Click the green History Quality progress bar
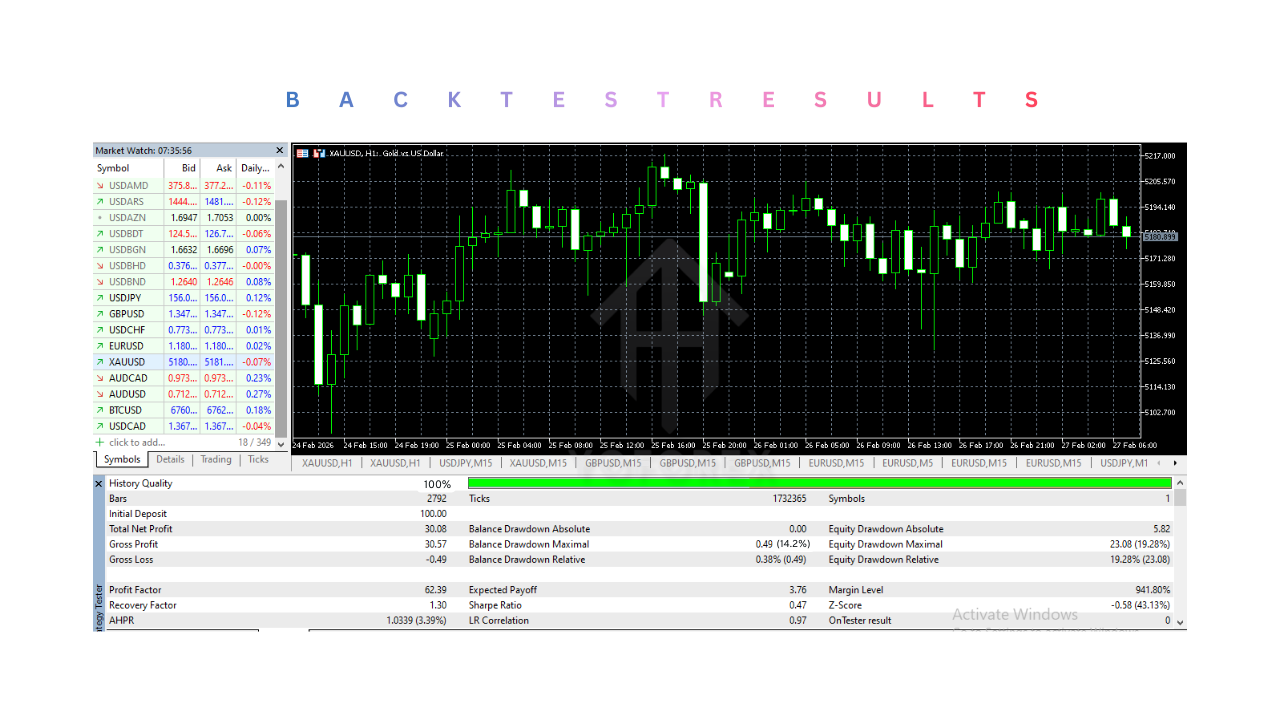The width and height of the screenshot is (1280, 720). (820, 483)
